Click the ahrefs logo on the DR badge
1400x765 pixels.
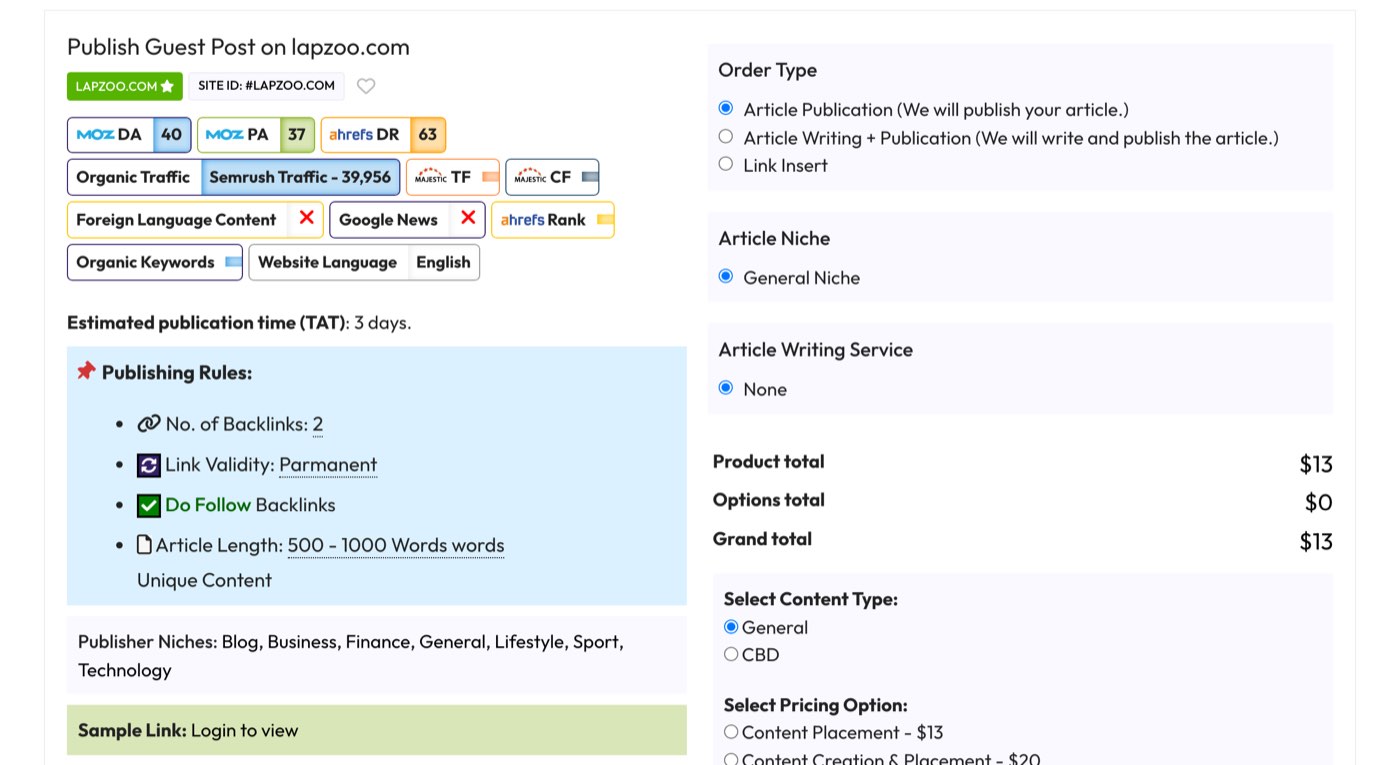[x=351, y=135]
